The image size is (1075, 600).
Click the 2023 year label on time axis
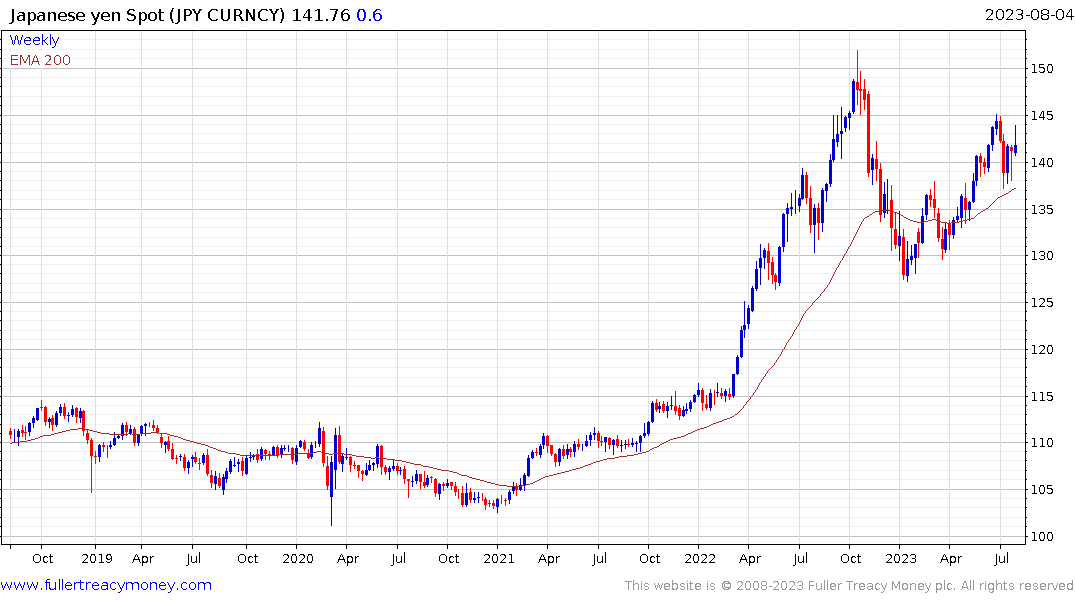[901, 559]
